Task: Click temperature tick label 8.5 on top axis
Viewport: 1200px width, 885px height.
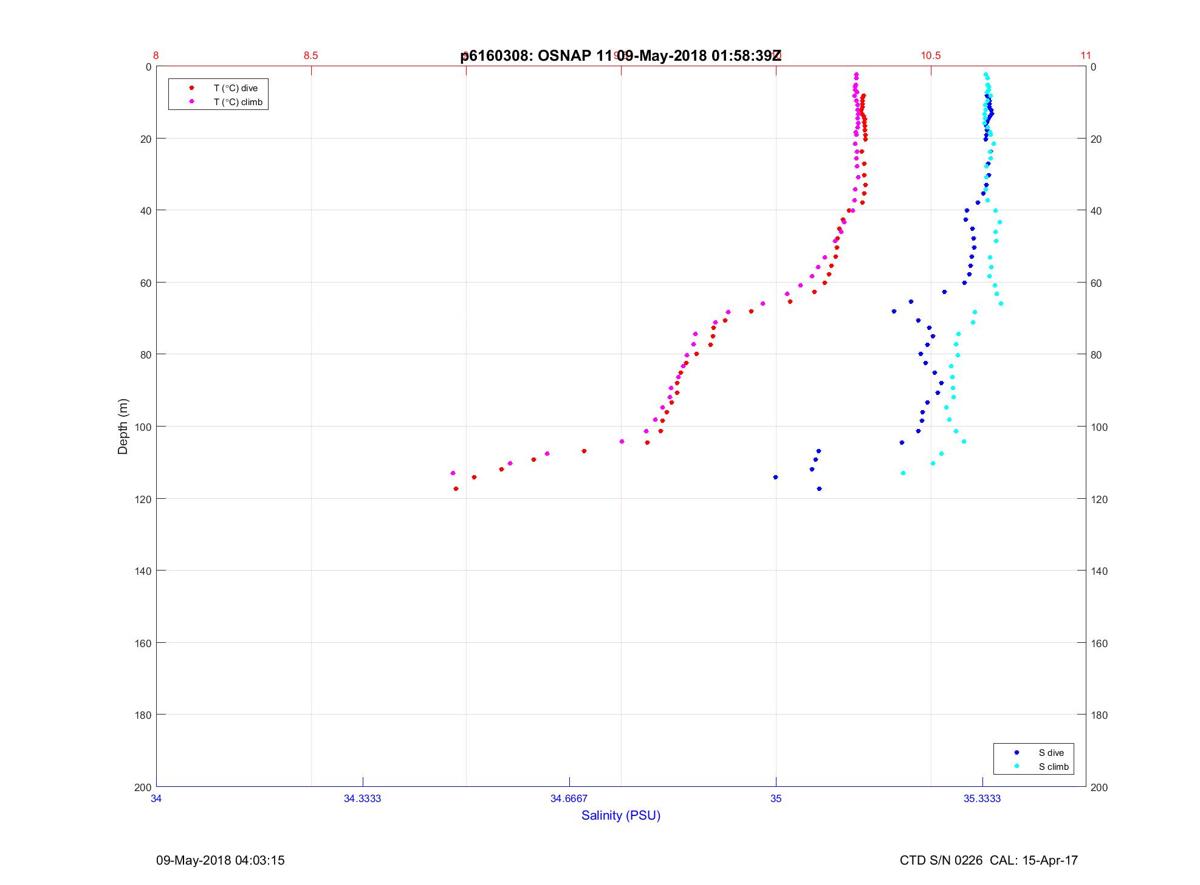Action: pyautogui.click(x=311, y=56)
